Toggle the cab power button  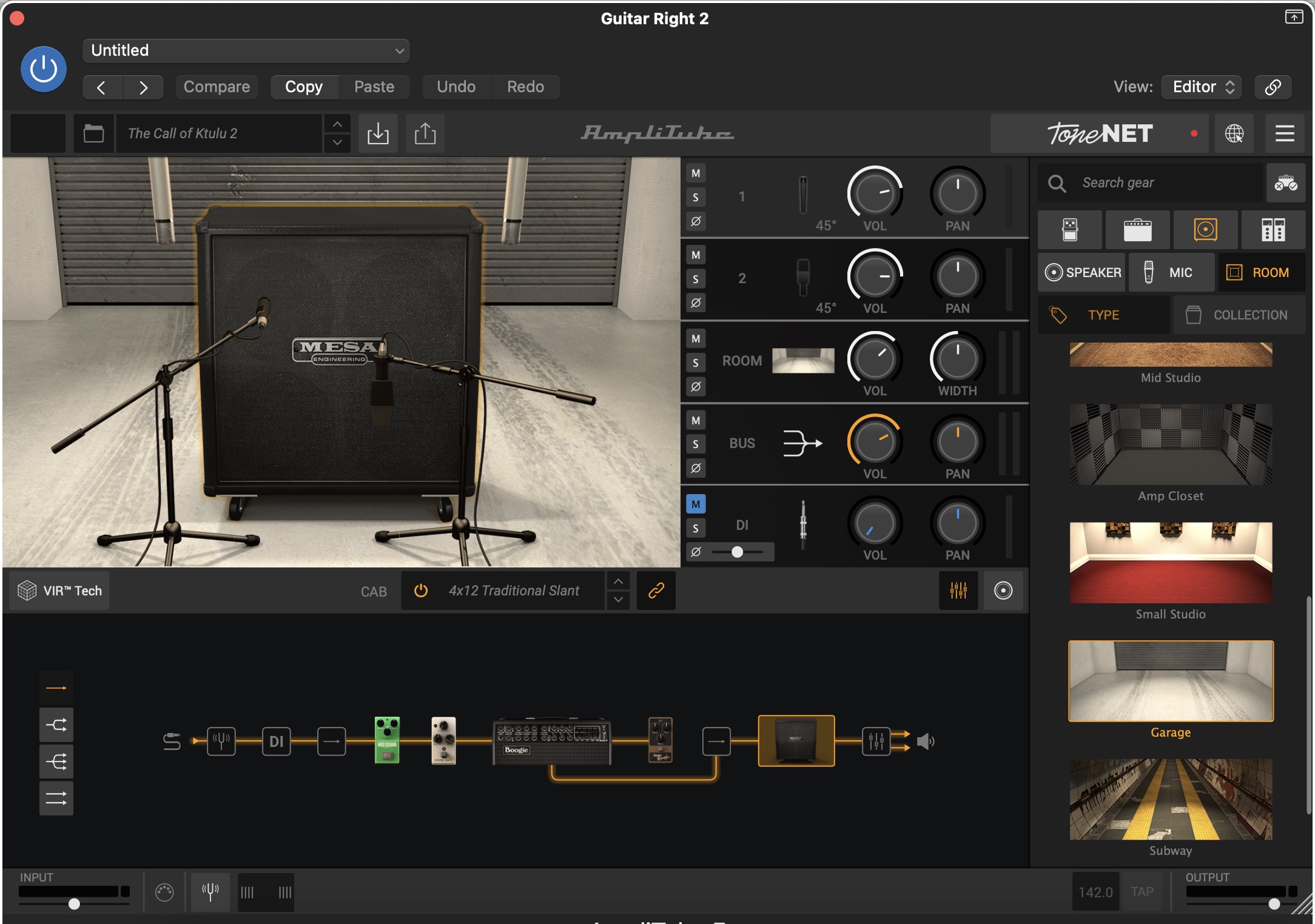(x=420, y=590)
